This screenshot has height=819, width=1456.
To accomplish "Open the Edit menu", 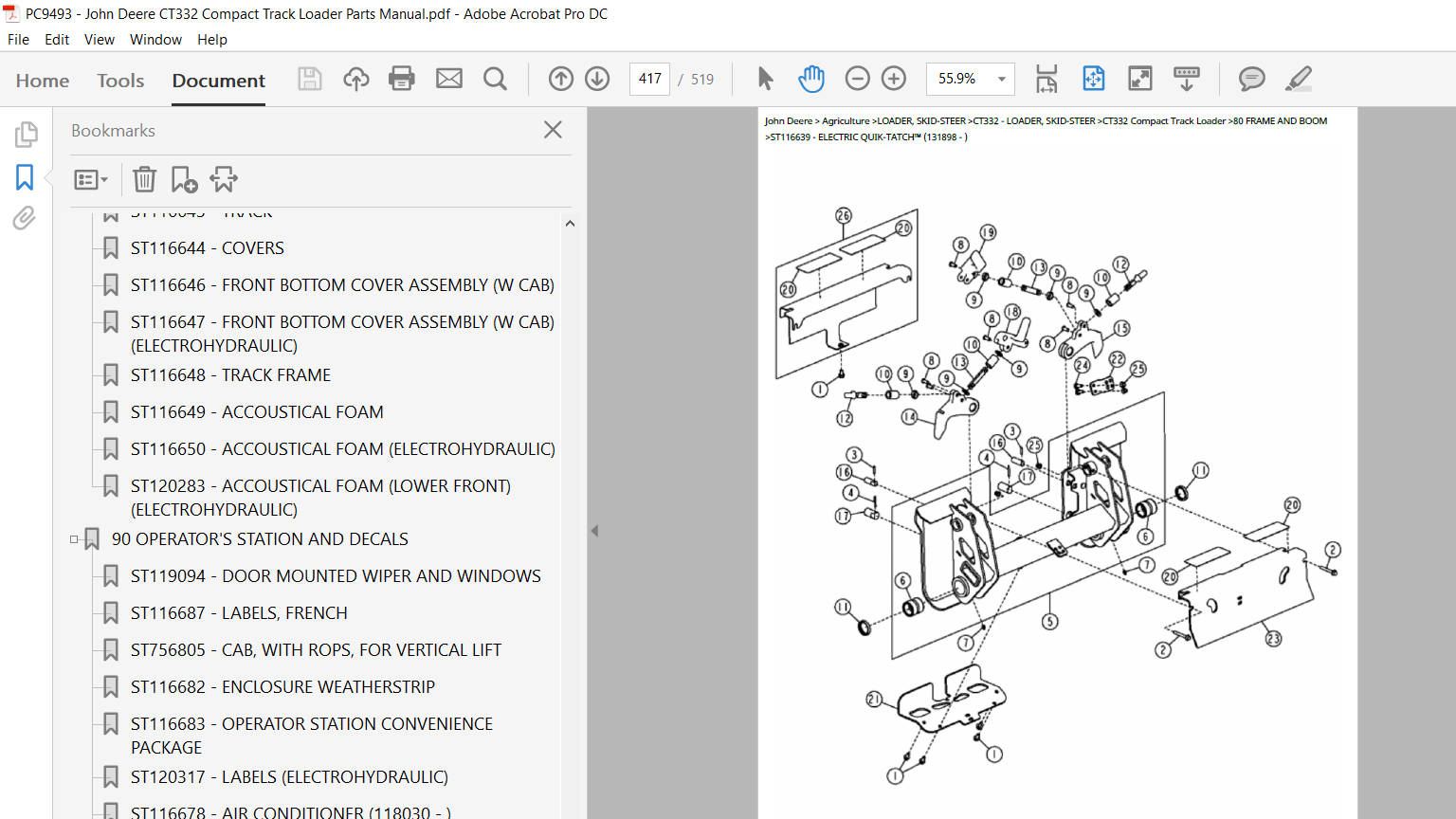I will 57,40.
